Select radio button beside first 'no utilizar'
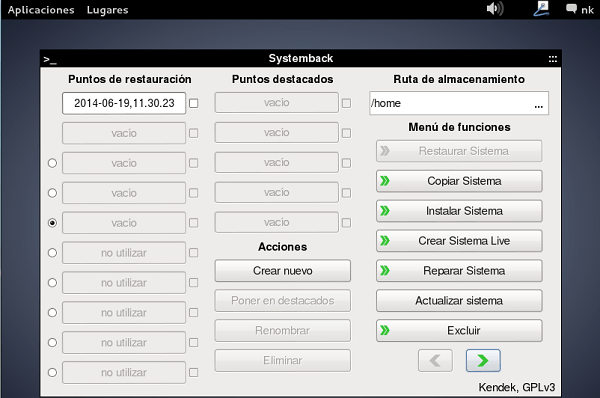This screenshot has height=398, width=600. click(x=52, y=253)
